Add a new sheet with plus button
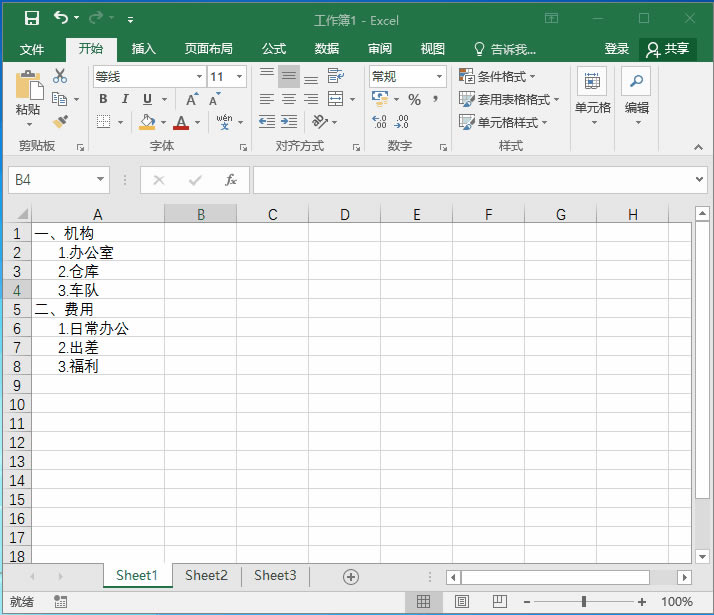714x615 pixels. tap(350, 576)
